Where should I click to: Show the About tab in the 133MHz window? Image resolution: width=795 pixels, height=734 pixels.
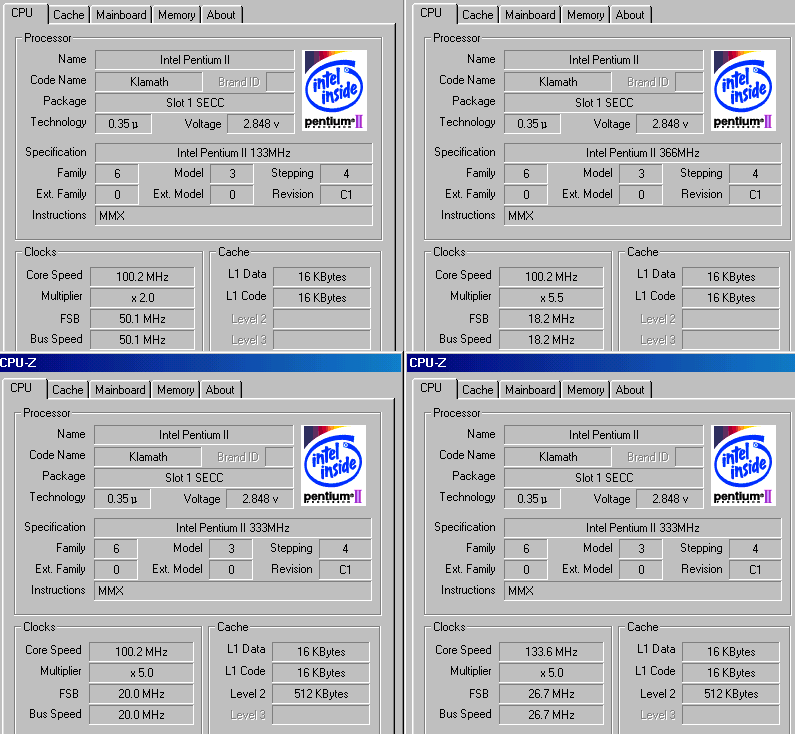[x=221, y=15]
